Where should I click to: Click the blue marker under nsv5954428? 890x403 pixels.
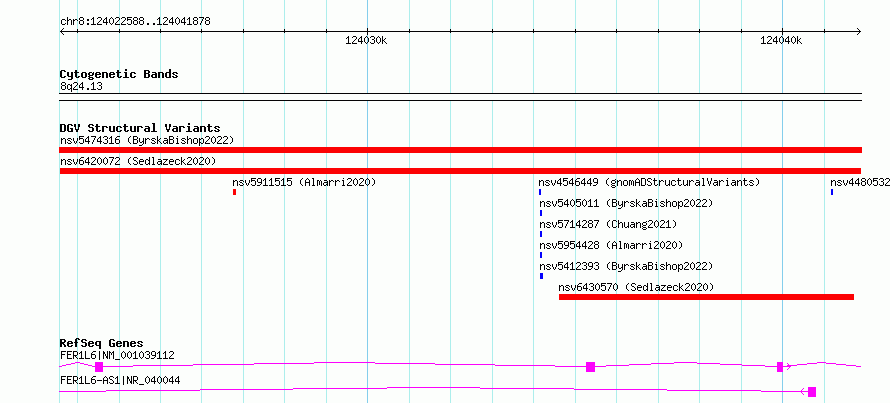click(x=541, y=255)
